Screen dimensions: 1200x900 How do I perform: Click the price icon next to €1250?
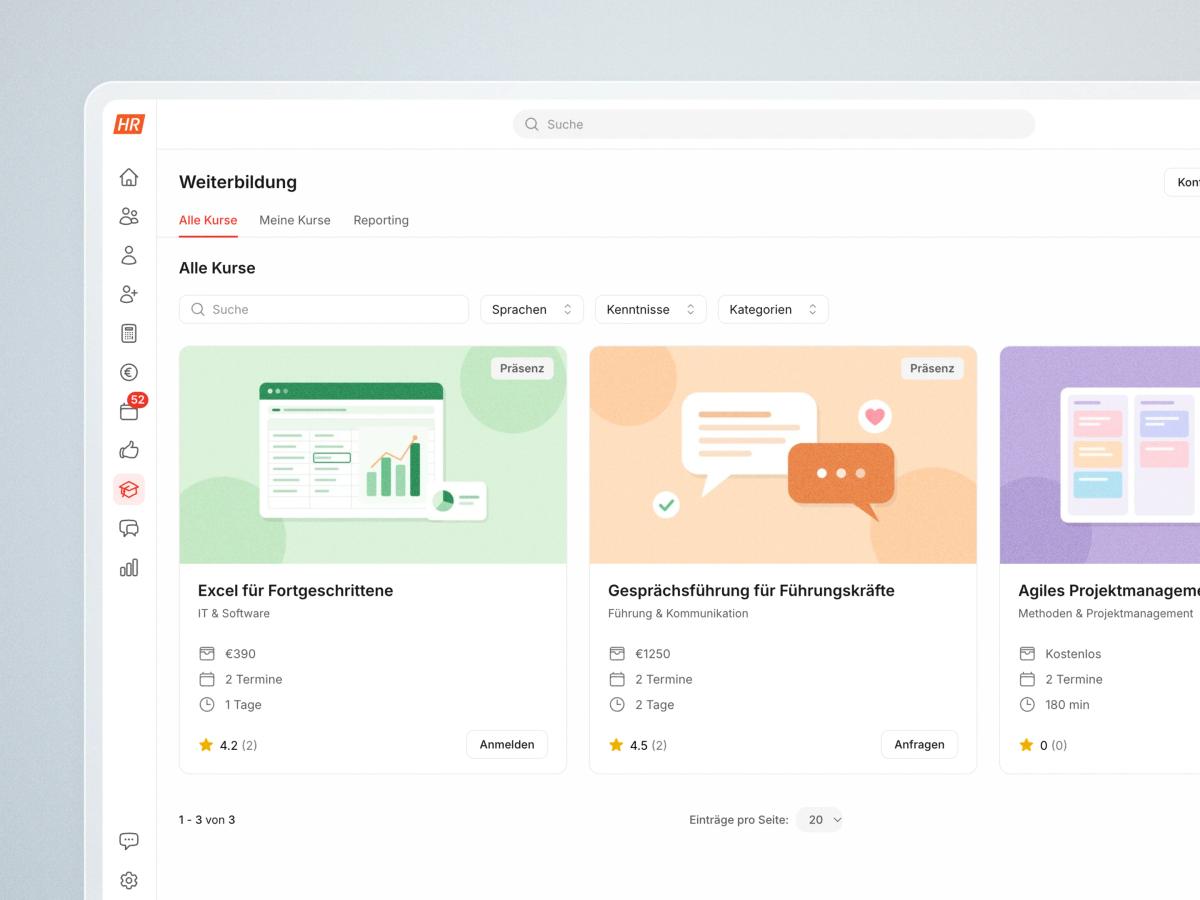click(x=617, y=653)
